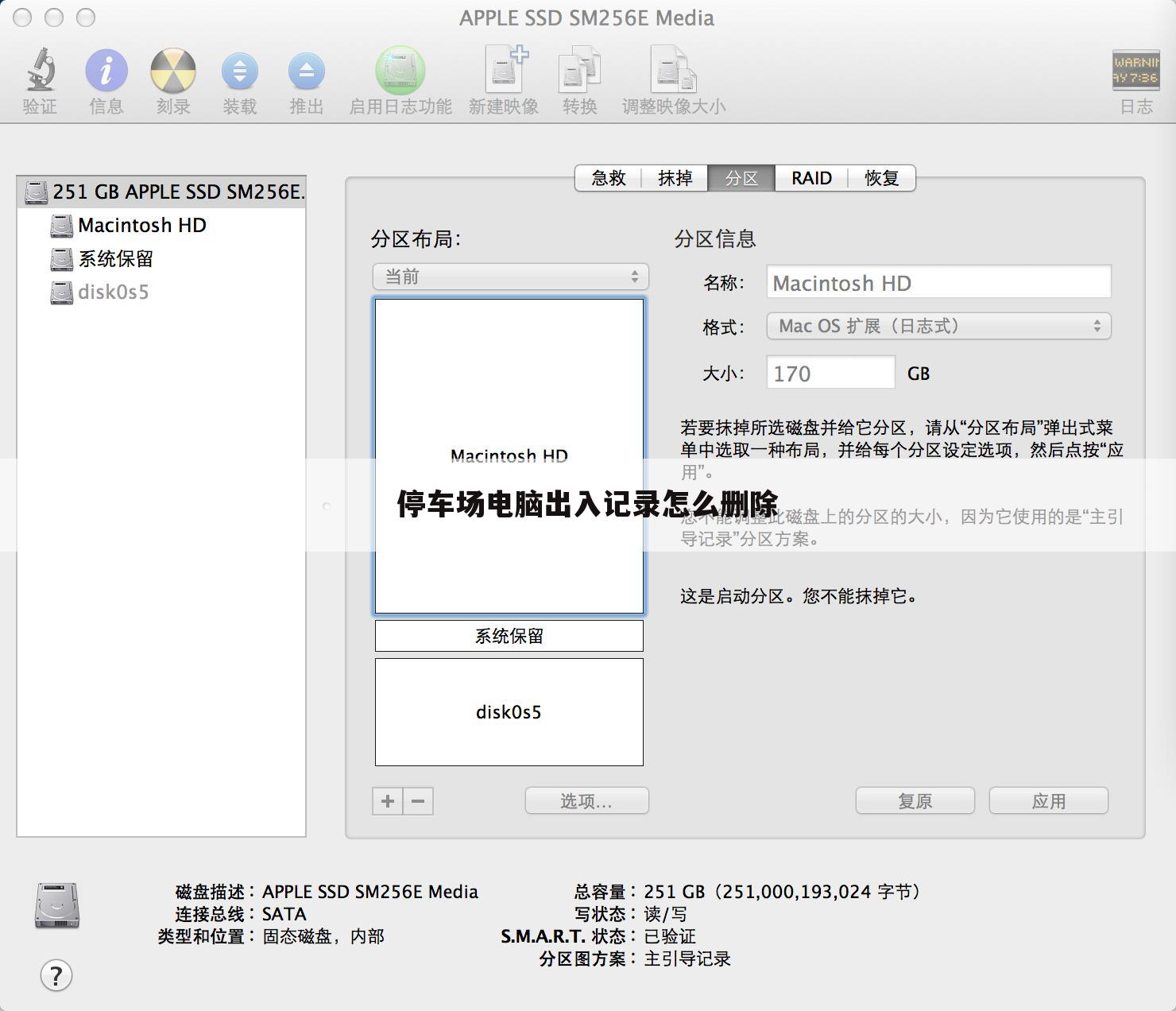Click the 磁盘描述 APPLE SSD SM256E Media text
1176x1011 pixels.
point(370,892)
